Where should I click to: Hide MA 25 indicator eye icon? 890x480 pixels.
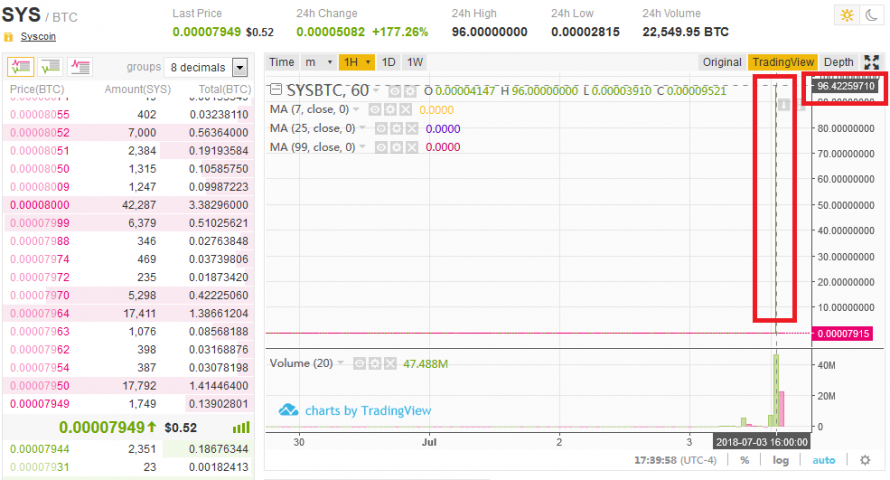(x=381, y=129)
